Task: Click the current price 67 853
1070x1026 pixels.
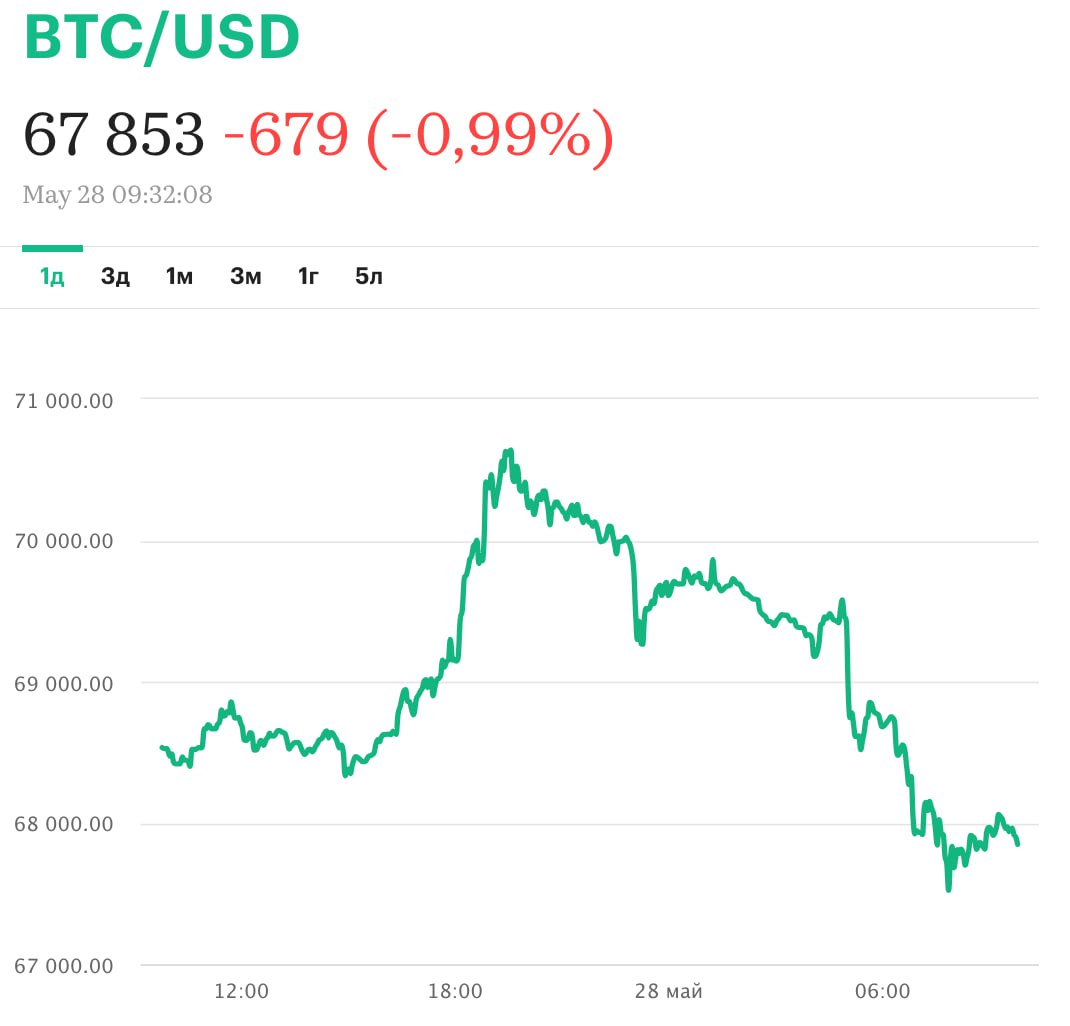Action: pyautogui.click(x=113, y=134)
